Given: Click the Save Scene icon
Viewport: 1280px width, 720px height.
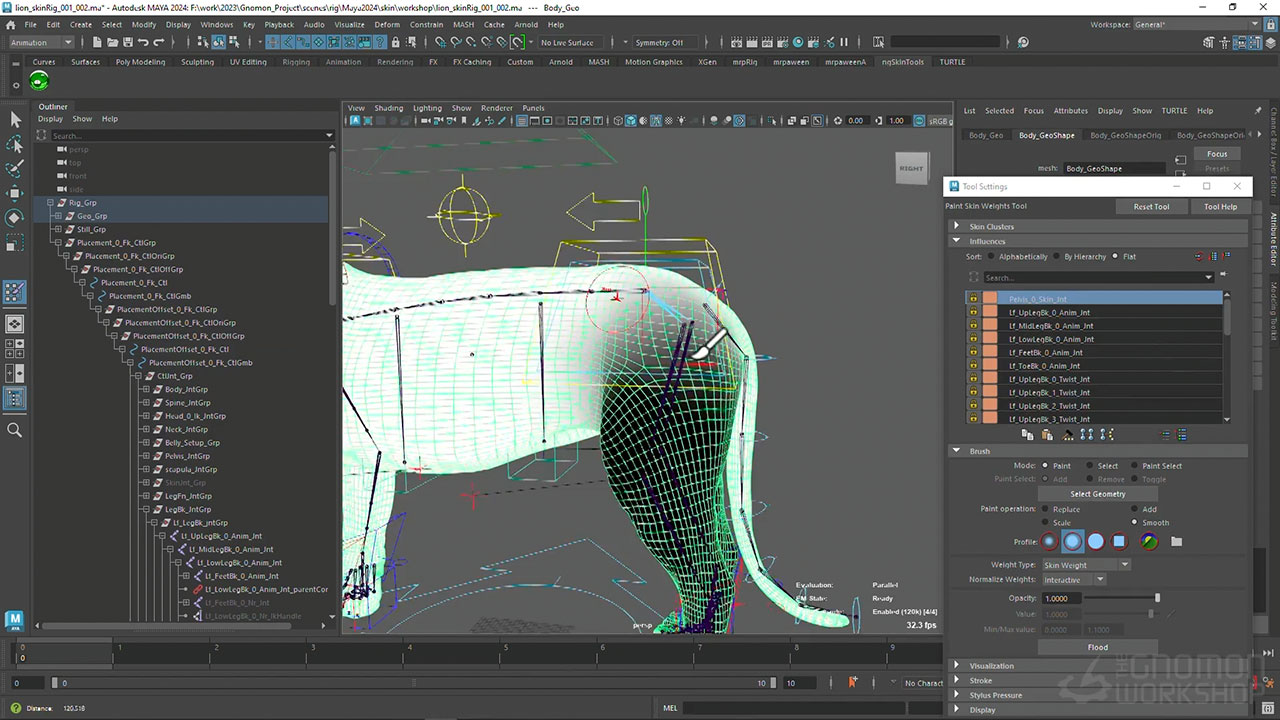Looking at the screenshot, I should (x=127, y=42).
